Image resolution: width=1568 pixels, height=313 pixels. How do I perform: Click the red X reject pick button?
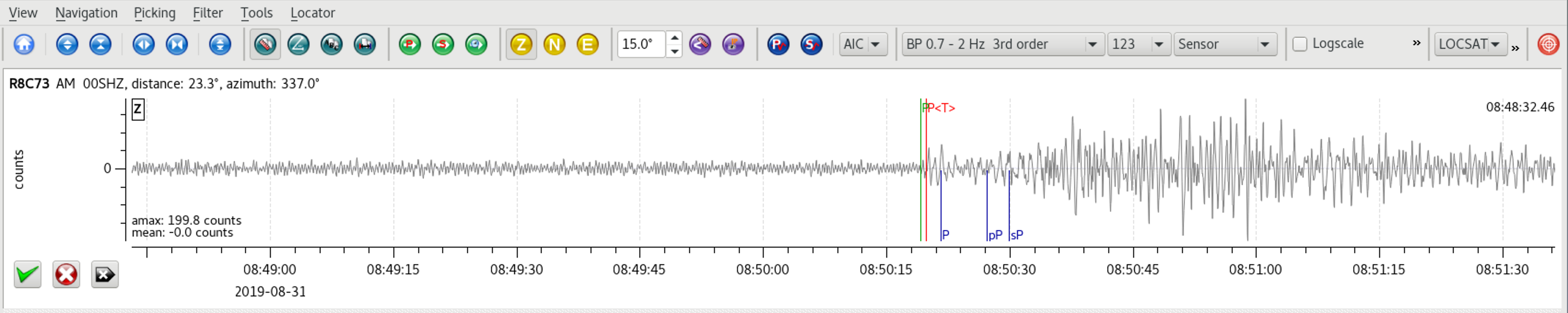66,275
